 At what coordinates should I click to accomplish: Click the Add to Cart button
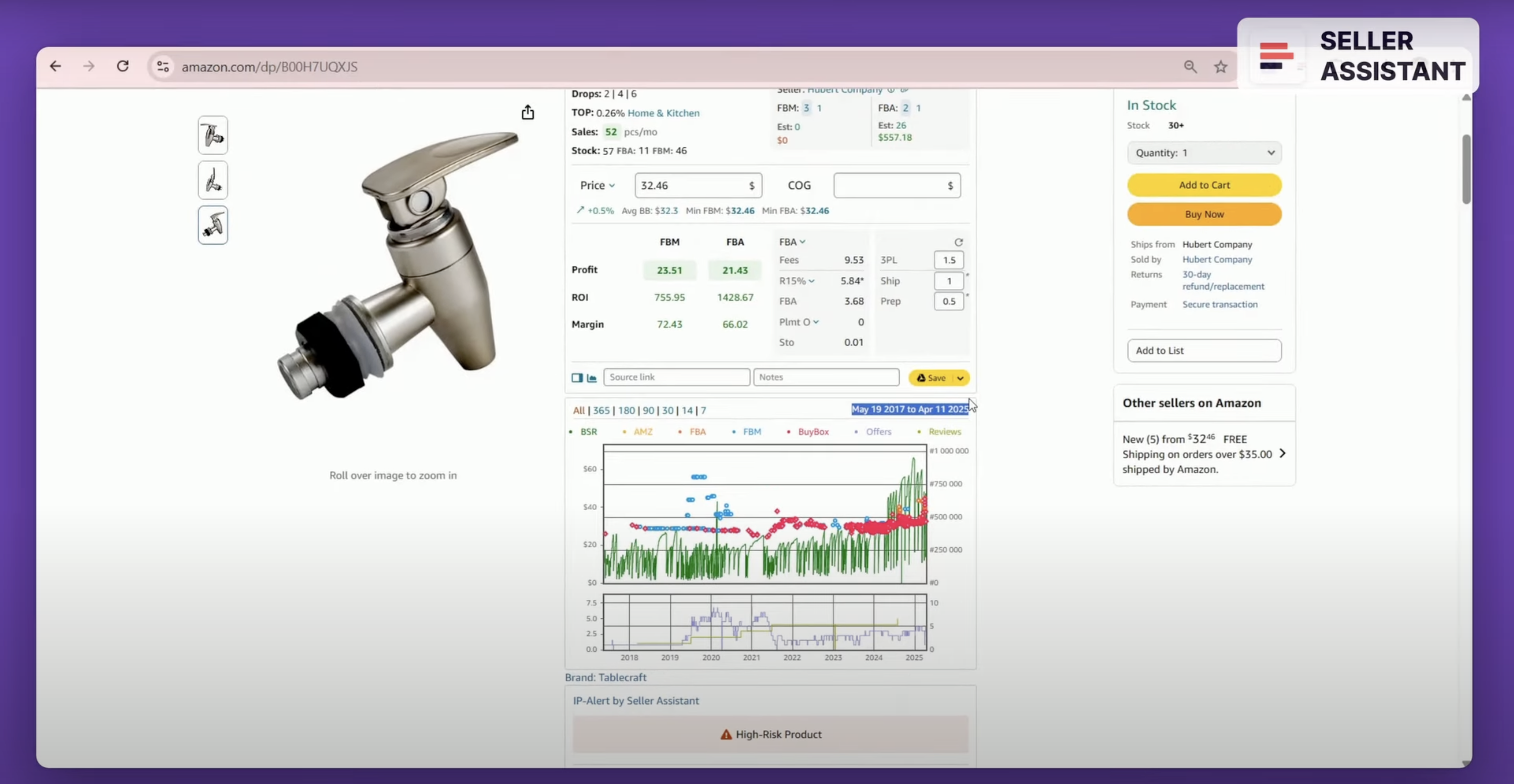point(1204,185)
